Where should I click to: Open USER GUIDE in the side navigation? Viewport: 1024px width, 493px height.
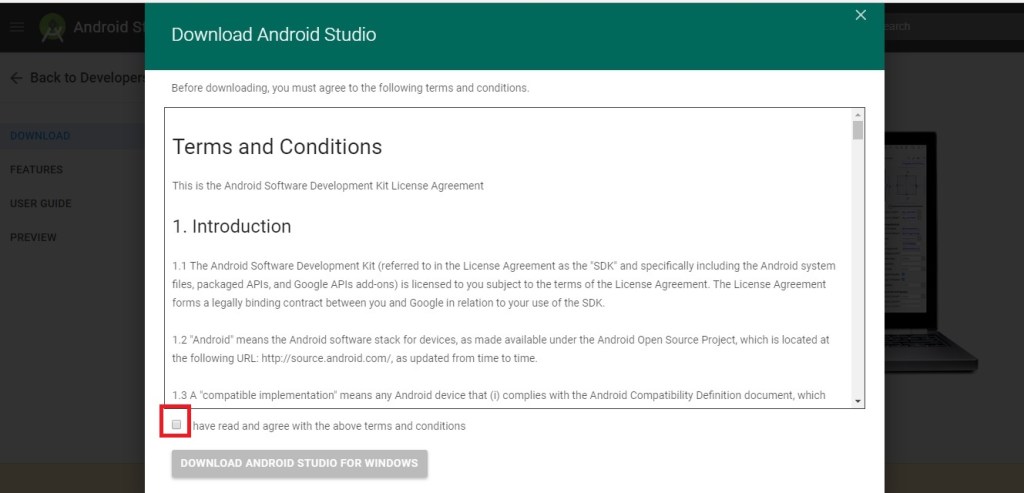click(x=40, y=204)
